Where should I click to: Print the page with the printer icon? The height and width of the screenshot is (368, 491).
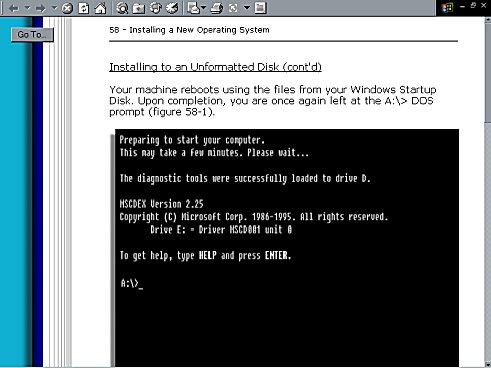click(217, 8)
